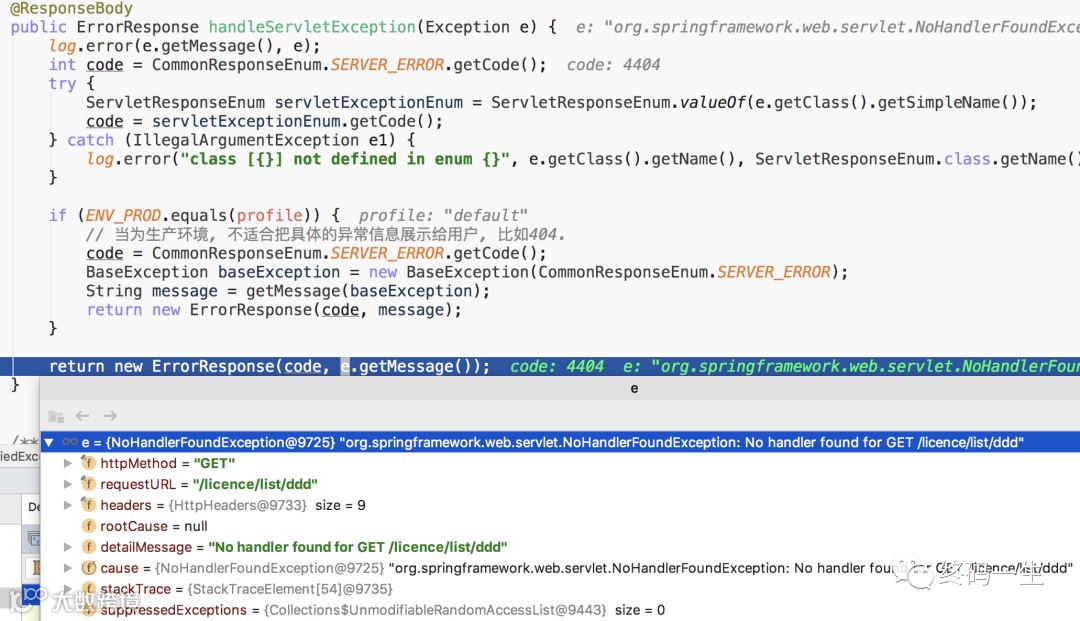Click the inline hint "code: 4404" after getCode()

tap(613, 65)
